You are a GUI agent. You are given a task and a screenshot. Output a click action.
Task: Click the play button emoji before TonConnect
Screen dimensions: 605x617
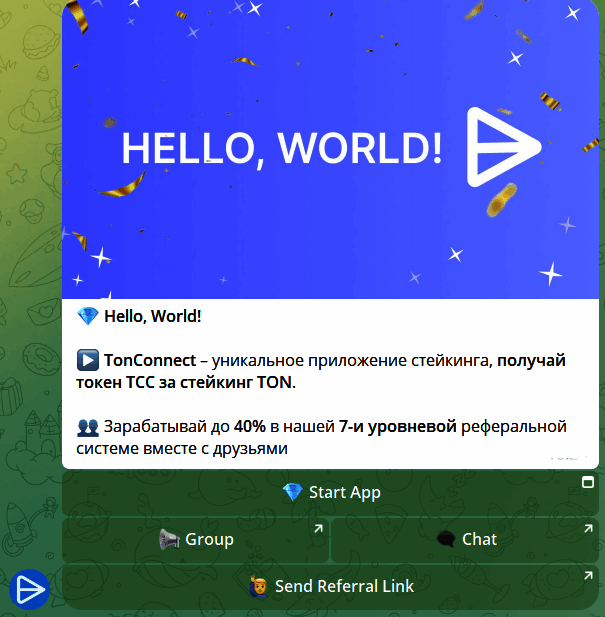pyautogui.click(x=87, y=360)
